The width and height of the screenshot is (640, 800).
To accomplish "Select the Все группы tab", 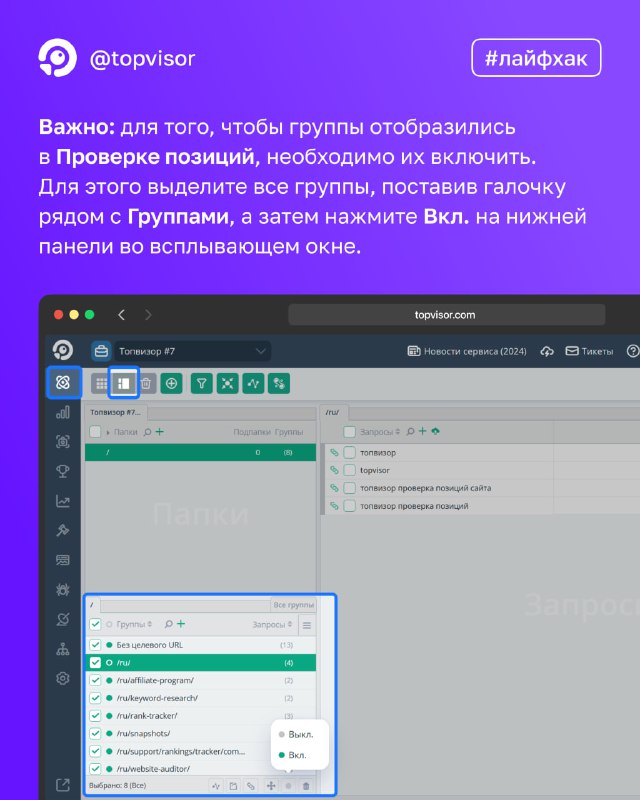I will (293, 605).
